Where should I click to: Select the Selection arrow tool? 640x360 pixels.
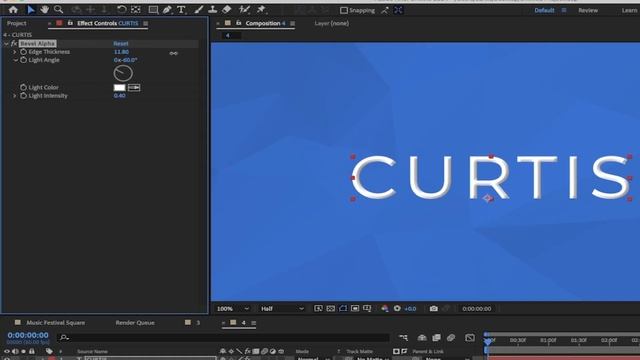point(31,10)
